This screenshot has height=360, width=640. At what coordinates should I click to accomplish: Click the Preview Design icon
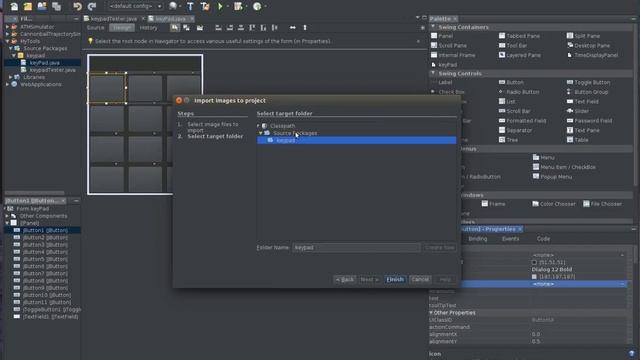pos(200,27)
